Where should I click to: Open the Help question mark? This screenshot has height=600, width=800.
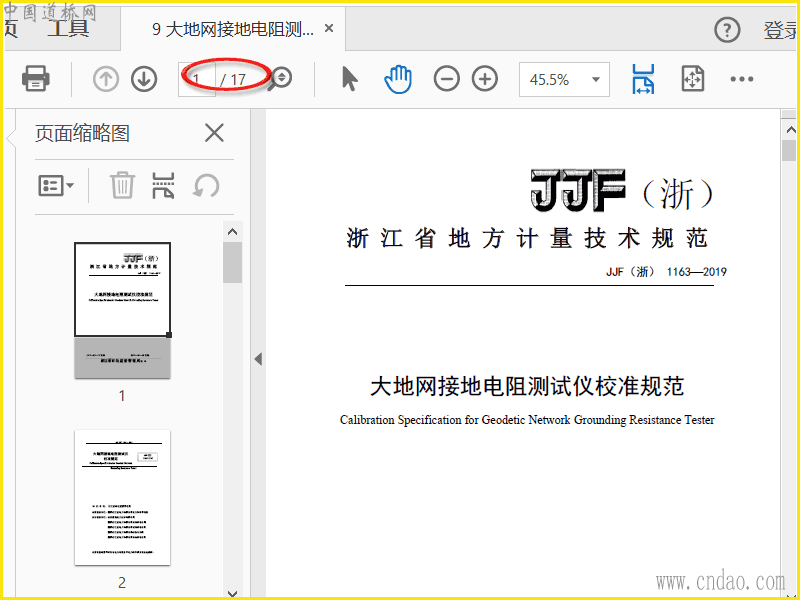pyautogui.click(x=727, y=31)
